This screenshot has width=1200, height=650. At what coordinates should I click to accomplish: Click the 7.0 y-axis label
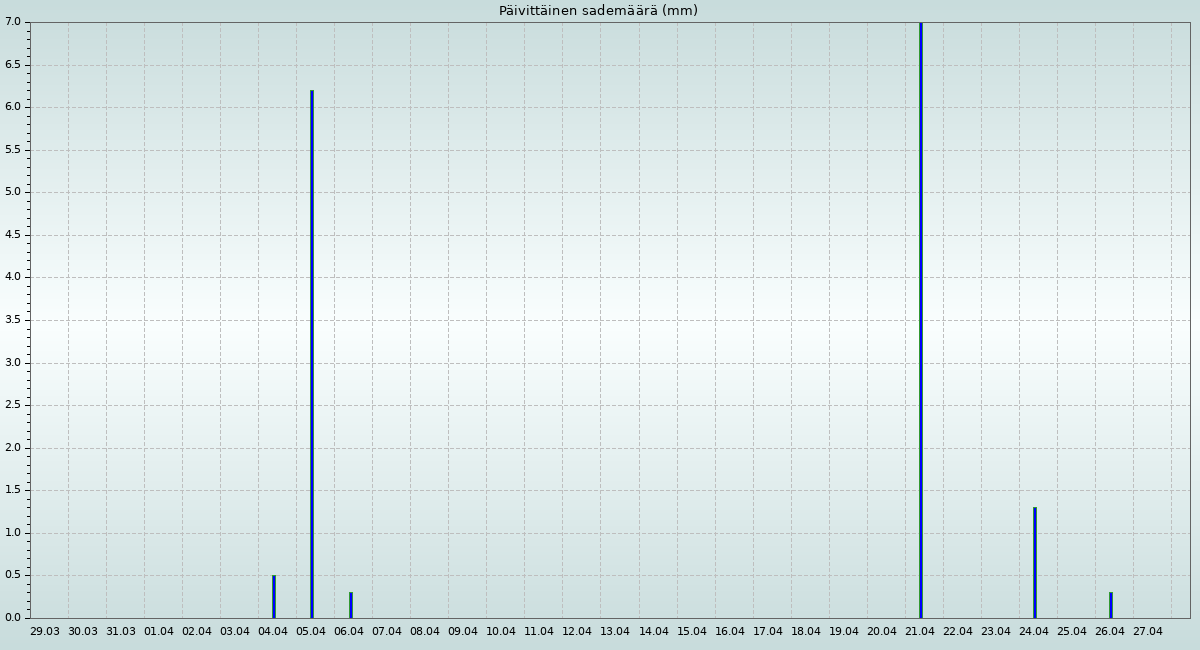[x=12, y=22]
